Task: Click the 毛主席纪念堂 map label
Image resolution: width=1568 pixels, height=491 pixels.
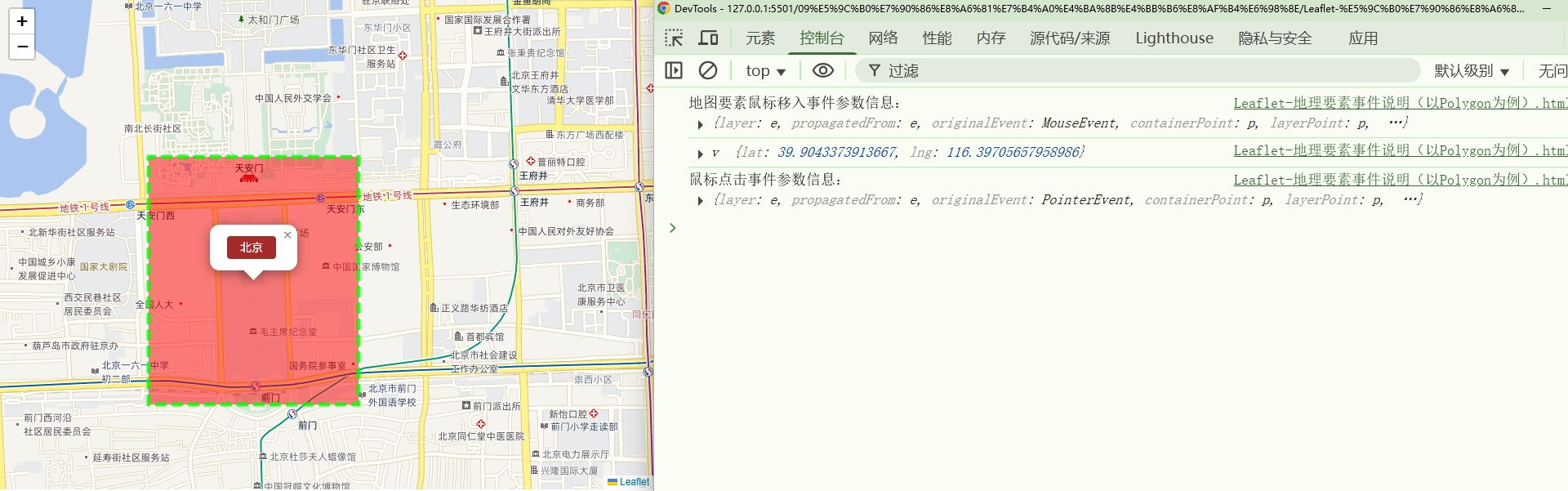Action: 288,333
